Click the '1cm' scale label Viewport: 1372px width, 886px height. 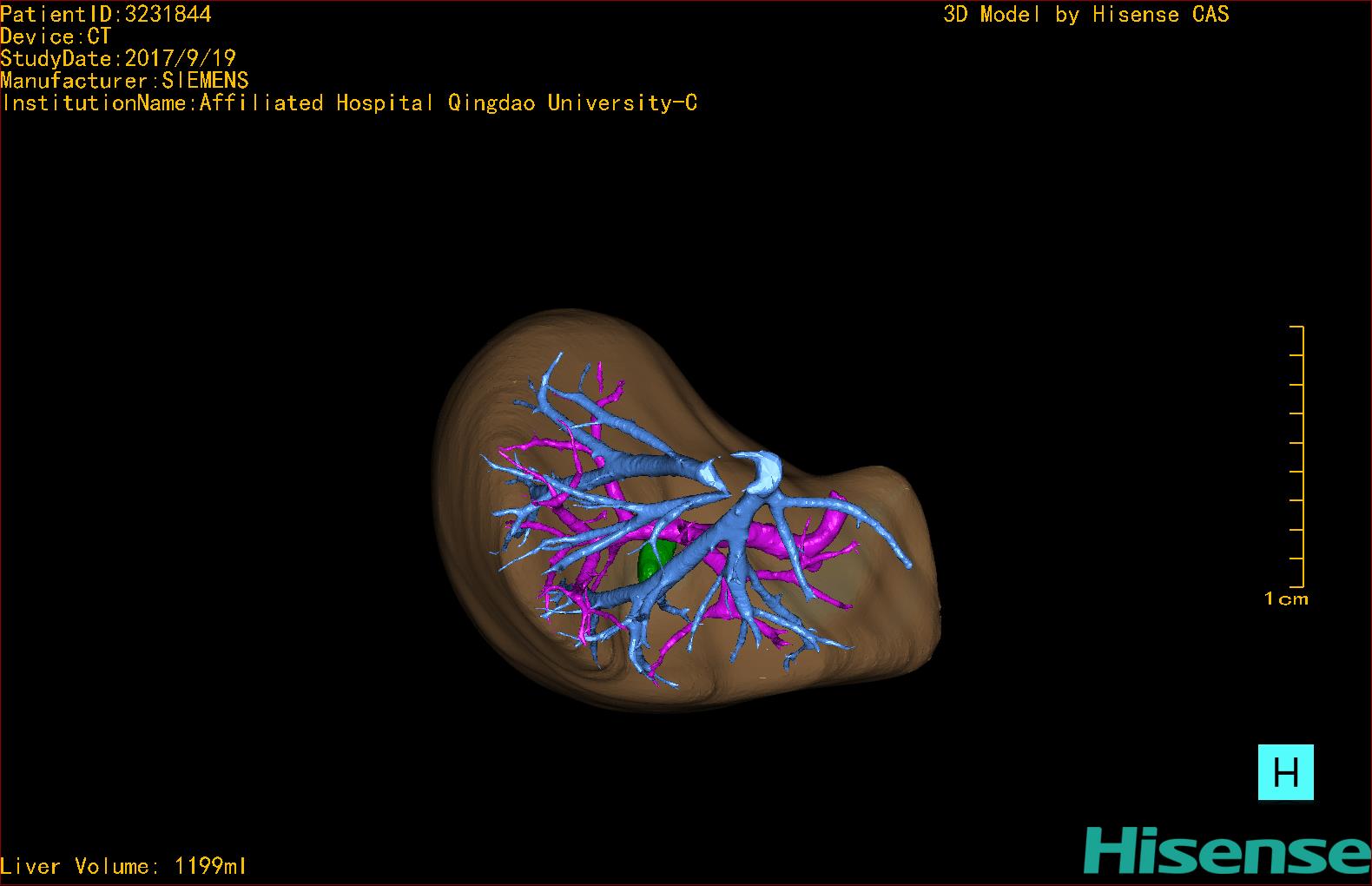(x=1286, y=598)
